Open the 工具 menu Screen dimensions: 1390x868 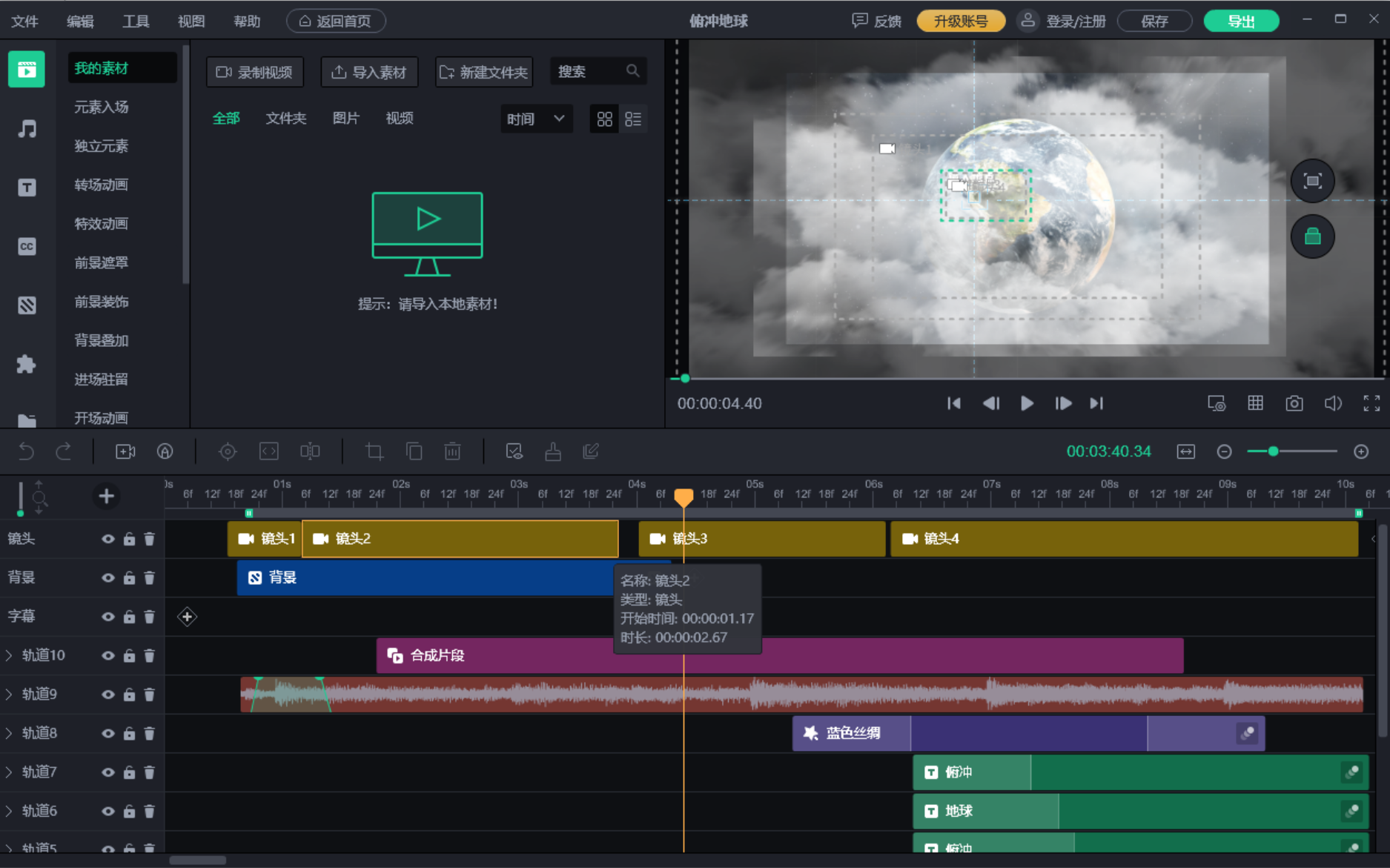pos(136,21)
